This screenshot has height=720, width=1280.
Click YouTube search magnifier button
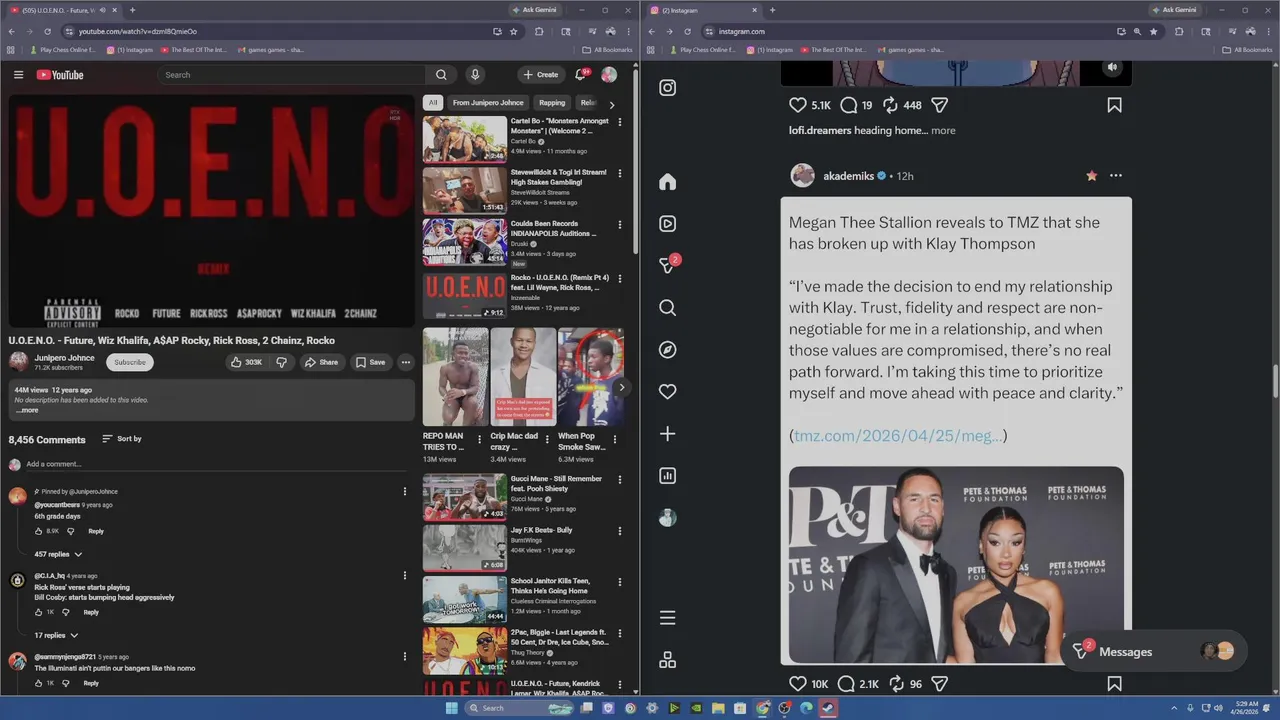point(441,75)
